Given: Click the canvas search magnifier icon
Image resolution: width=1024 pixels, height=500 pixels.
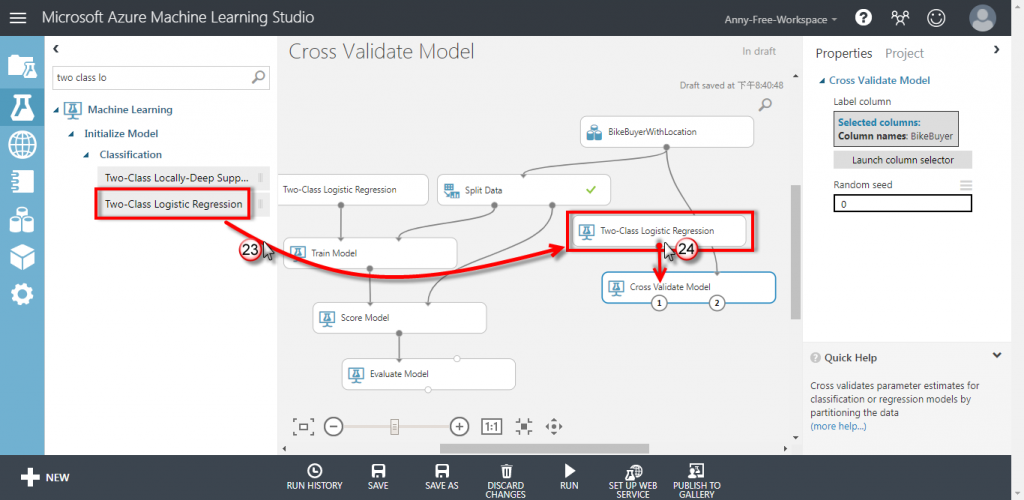Looking at the screenshot, I should click(765, 104).
